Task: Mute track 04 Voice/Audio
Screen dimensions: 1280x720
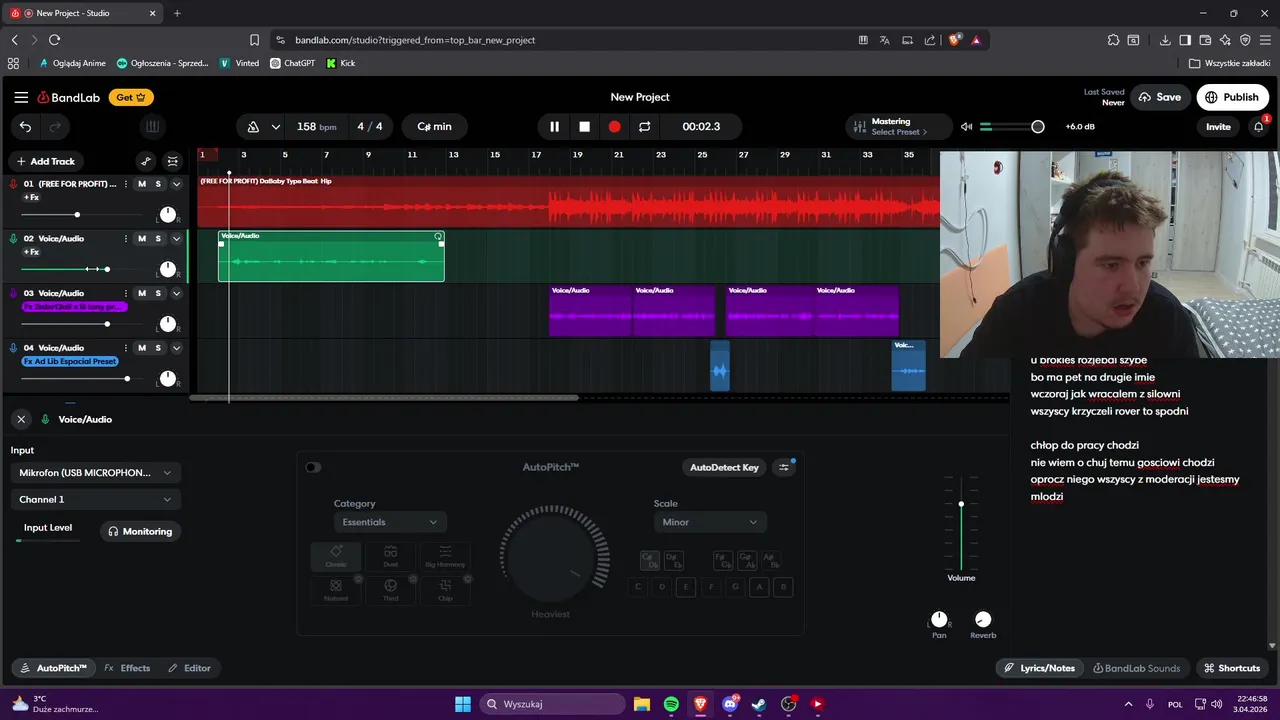Action: [x=142, y=348]
